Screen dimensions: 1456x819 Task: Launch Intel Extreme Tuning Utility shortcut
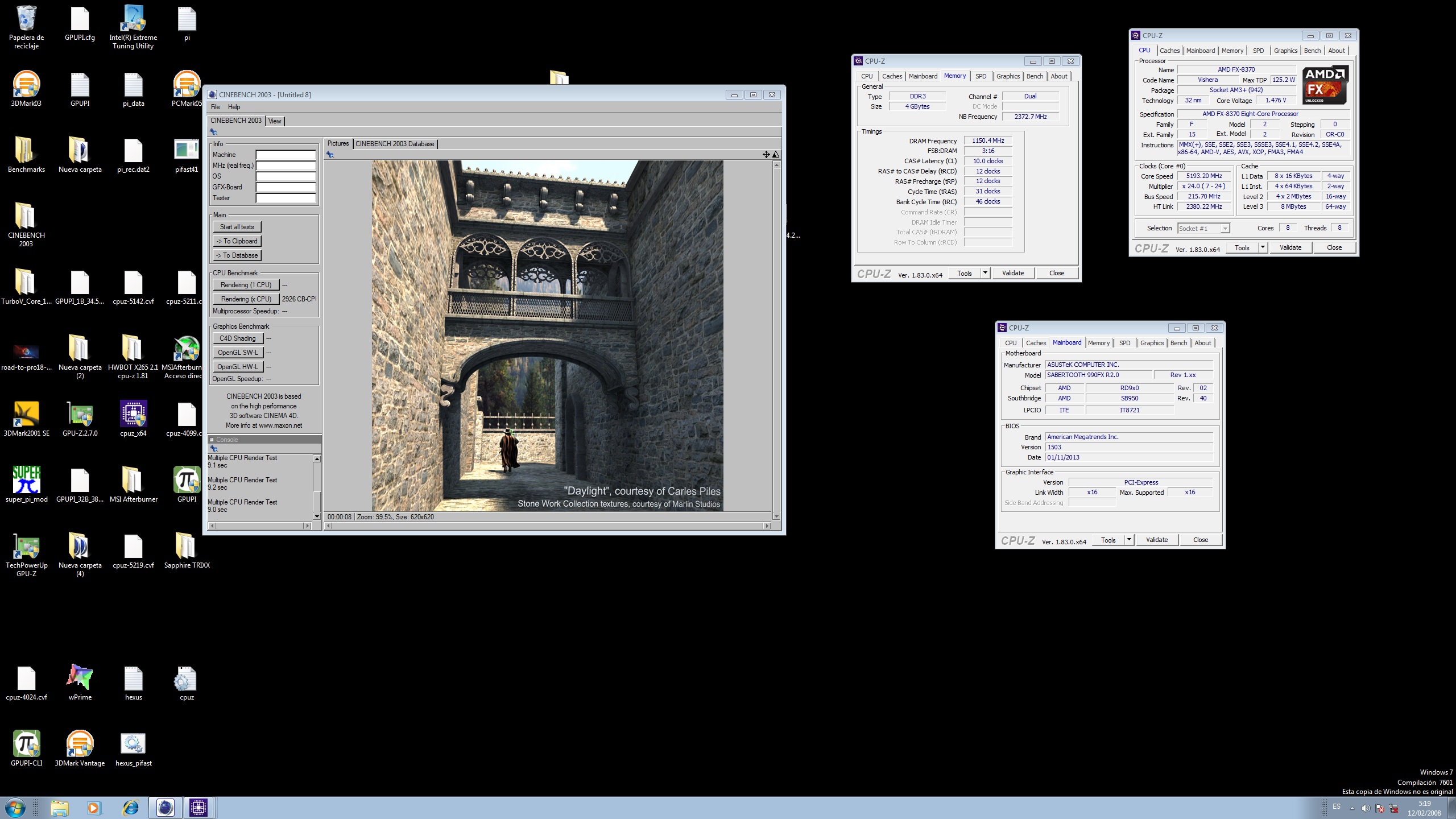(x=133, y=27)
